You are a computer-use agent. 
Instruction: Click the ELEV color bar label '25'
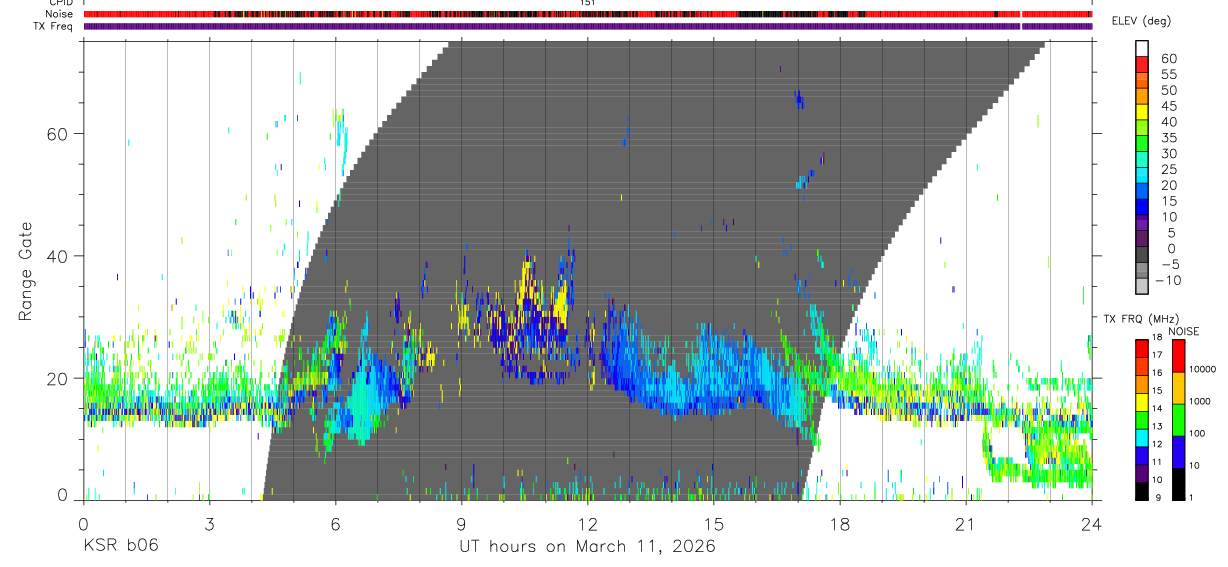pos(1168,170)
